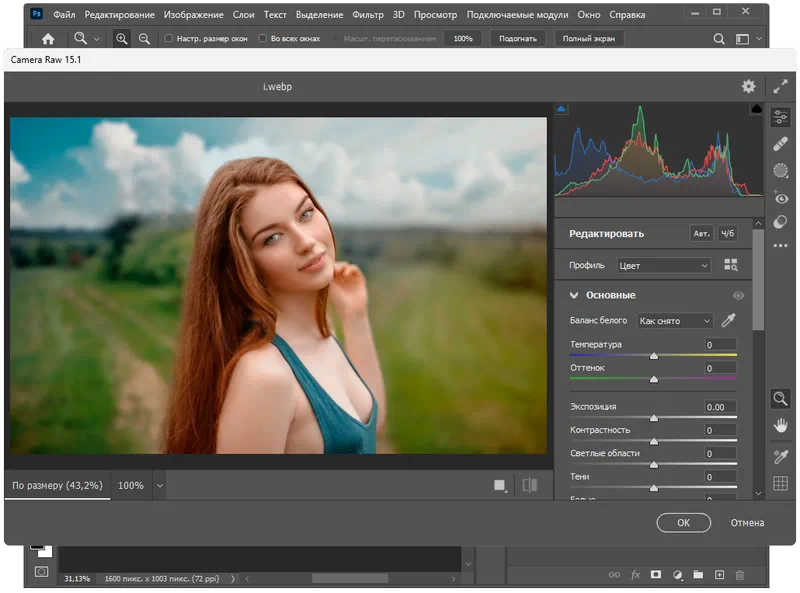
Task: Click the Температура slider handle
Action: click(x=654, y=356)
